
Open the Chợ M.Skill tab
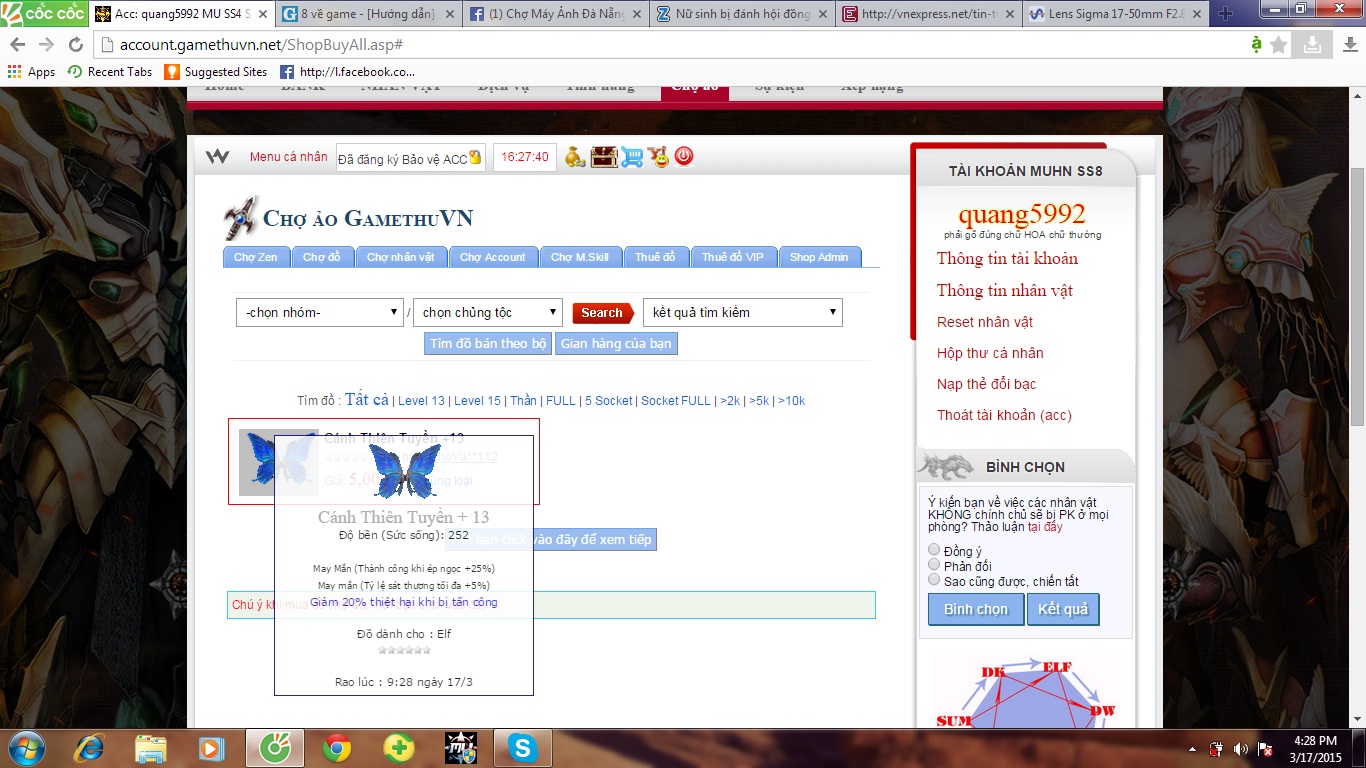[580, 257]
